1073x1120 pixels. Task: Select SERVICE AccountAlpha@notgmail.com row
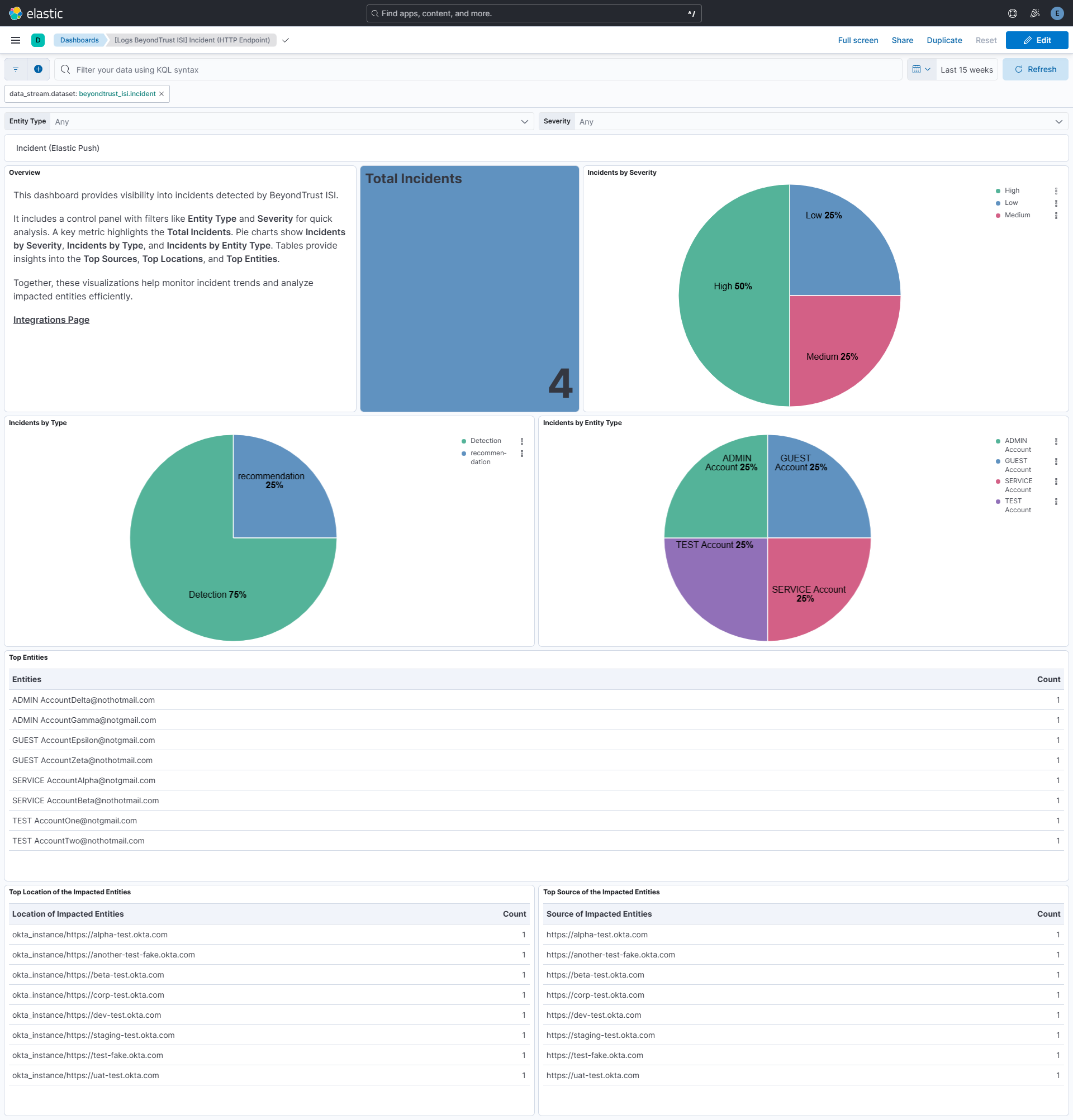(x=536, y=780)
